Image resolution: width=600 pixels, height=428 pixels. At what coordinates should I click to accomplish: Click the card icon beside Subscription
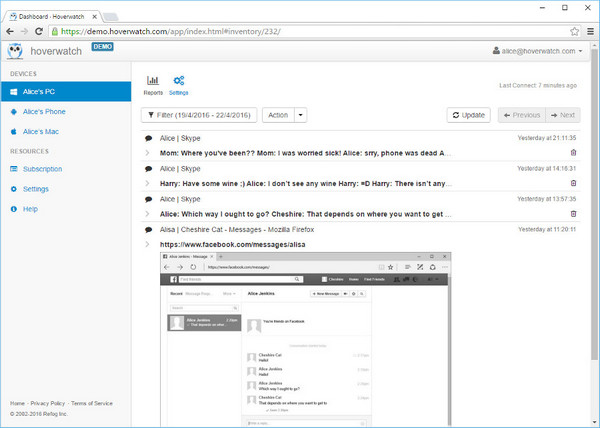tap(14, 169)
